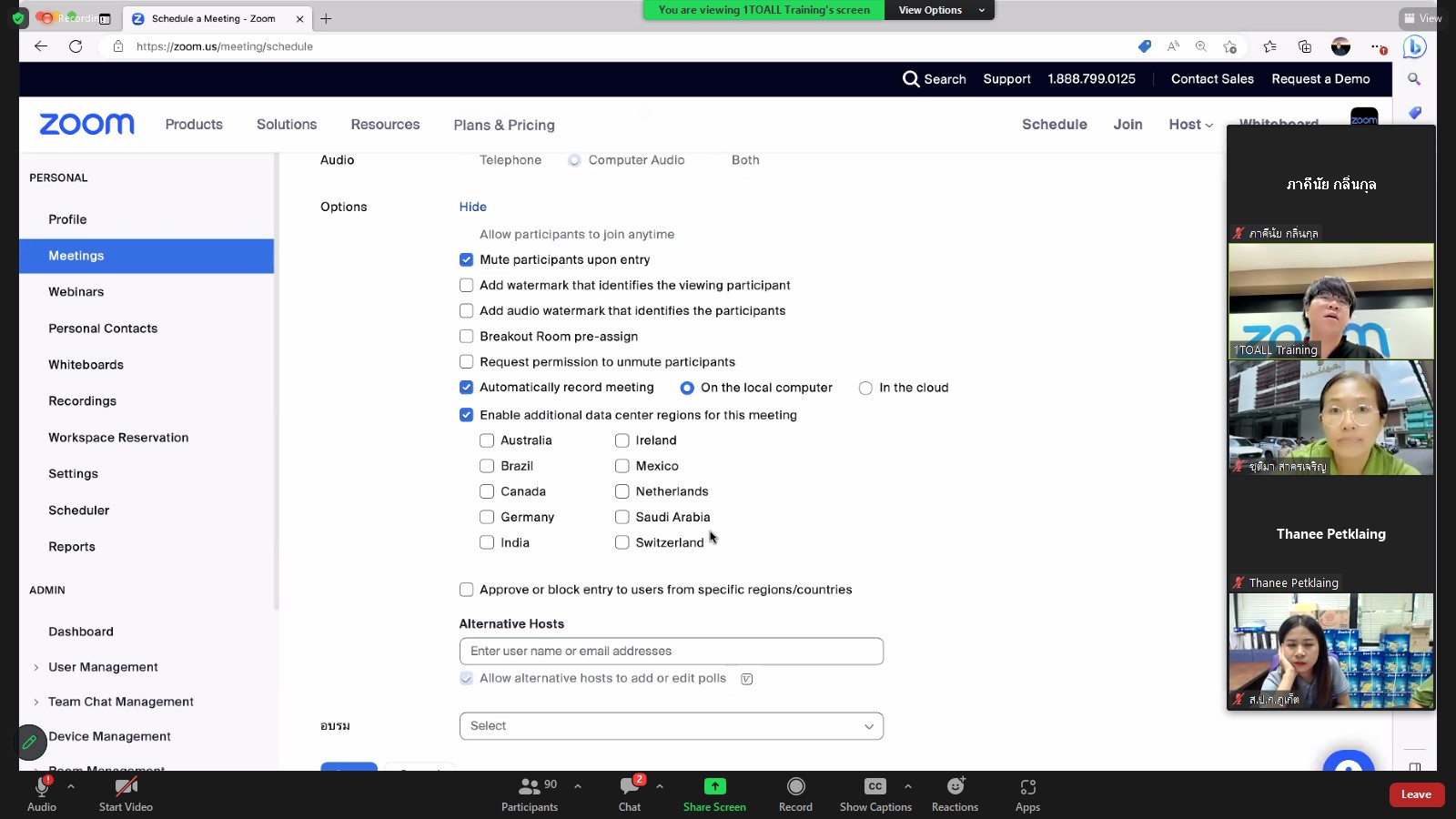
Task: Check Add audio watermark that identifies the participants
Action: point(466,310)
